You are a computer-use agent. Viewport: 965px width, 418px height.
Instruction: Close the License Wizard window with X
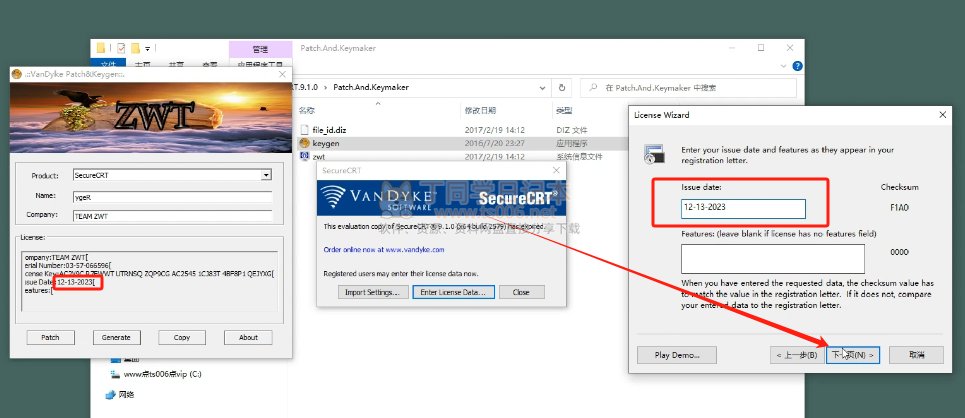click(942, 115)
